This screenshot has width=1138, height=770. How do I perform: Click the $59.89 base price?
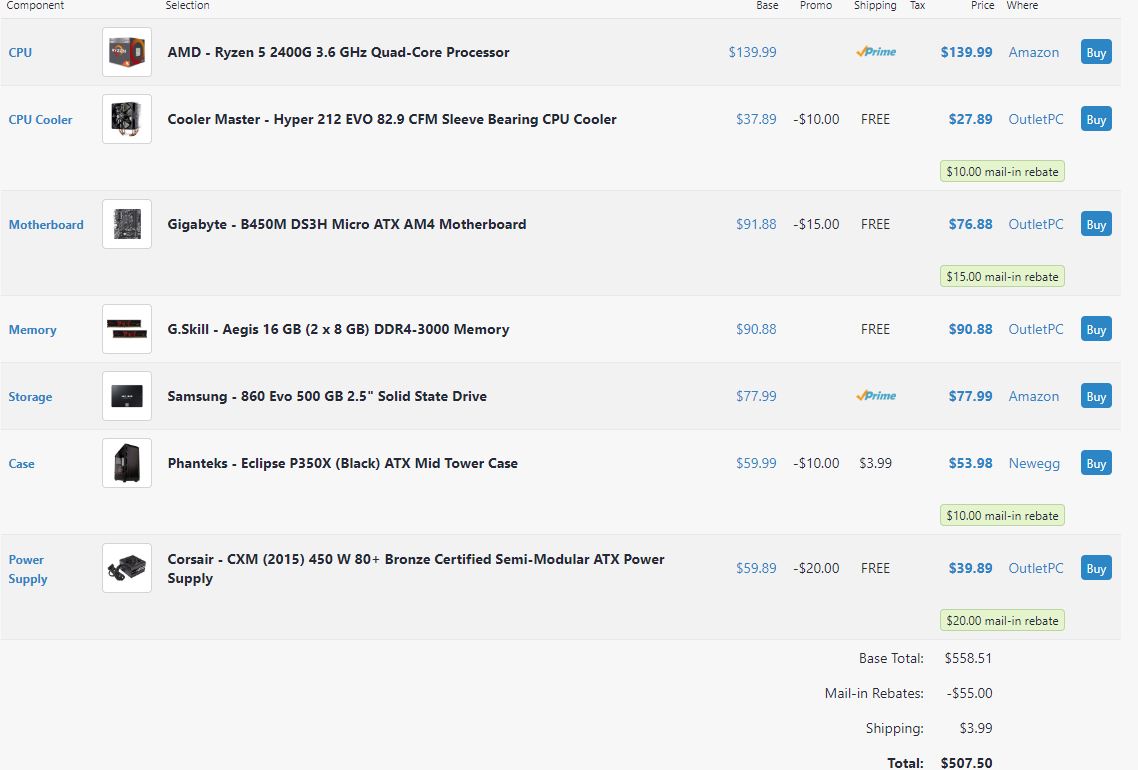click(x=756, y=568)
